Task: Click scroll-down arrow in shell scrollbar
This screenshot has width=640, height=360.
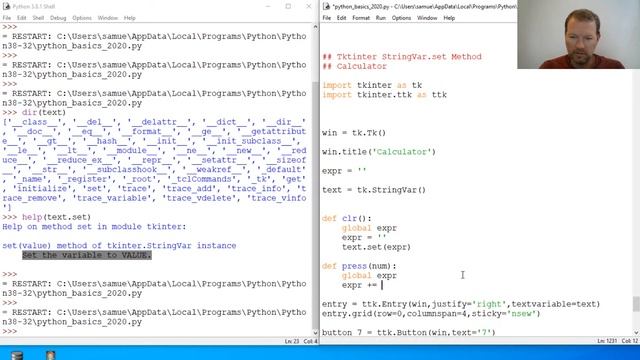Action: click(x=315, y=333)
